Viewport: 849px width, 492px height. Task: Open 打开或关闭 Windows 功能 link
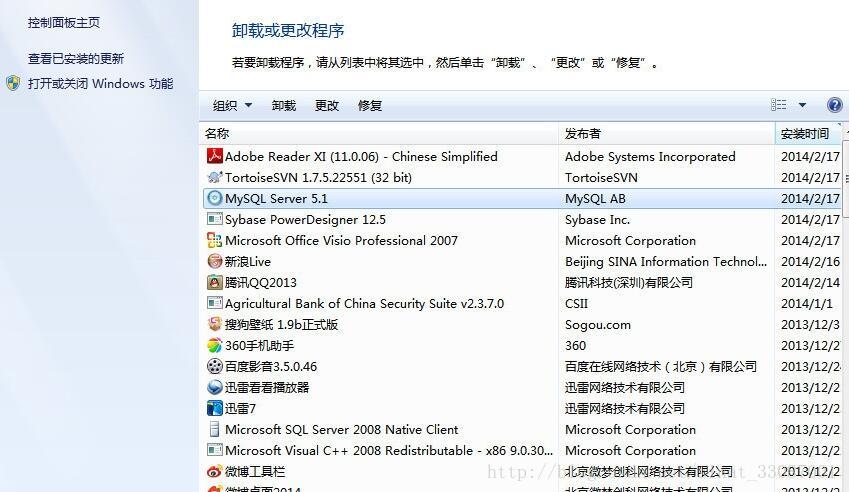click(x=100, y=84)
